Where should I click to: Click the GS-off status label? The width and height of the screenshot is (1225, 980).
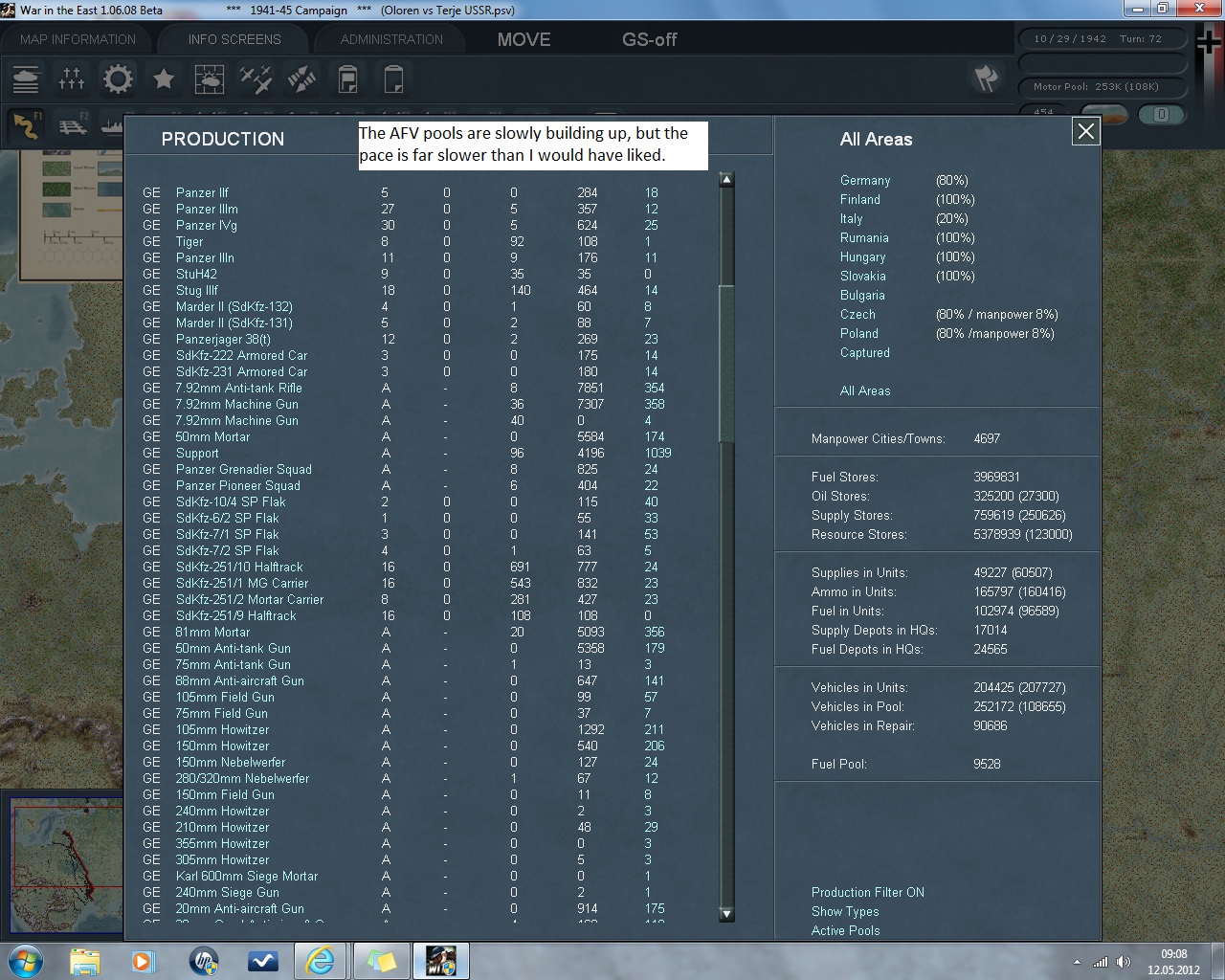point(649,39)
